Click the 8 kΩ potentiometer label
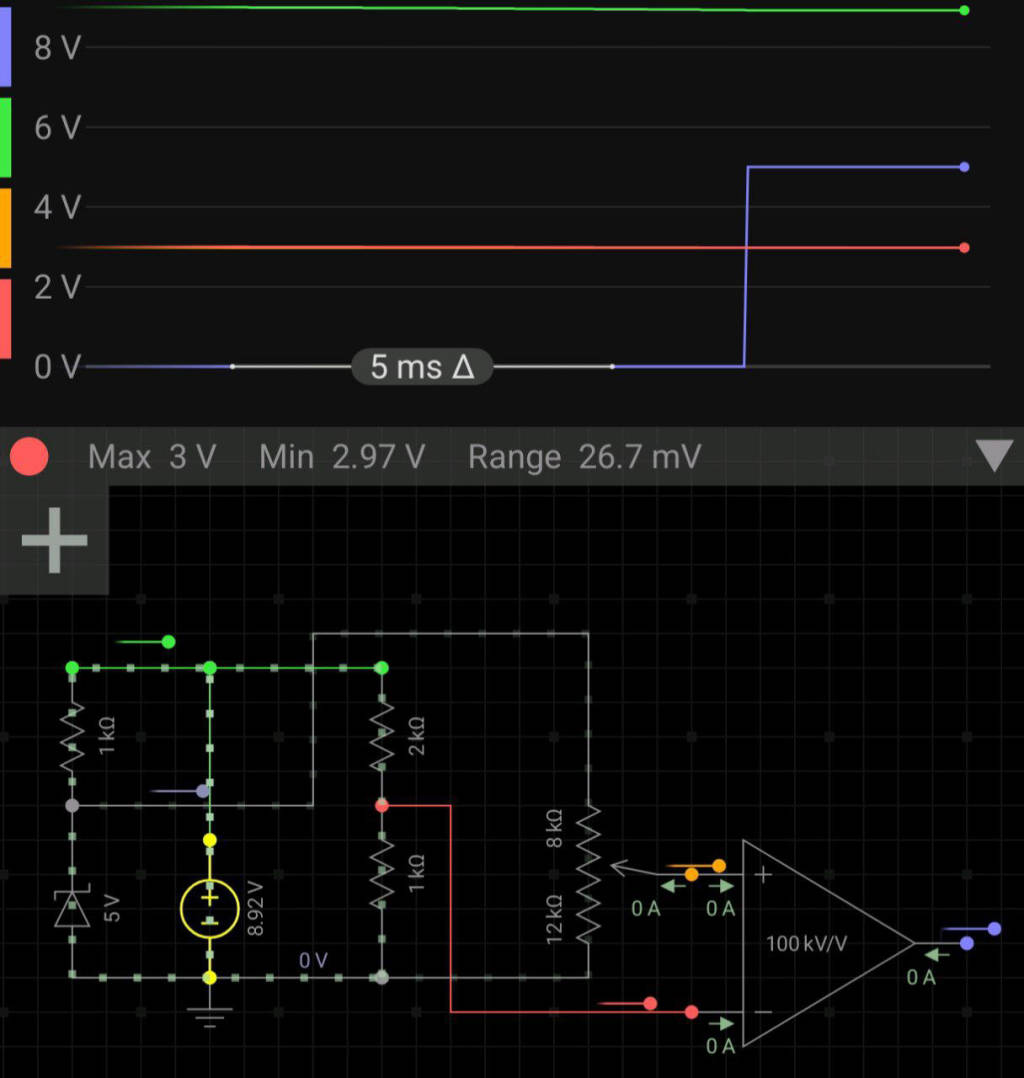The width and height of the screenshot is (1024, 1078). pos(554,828)
